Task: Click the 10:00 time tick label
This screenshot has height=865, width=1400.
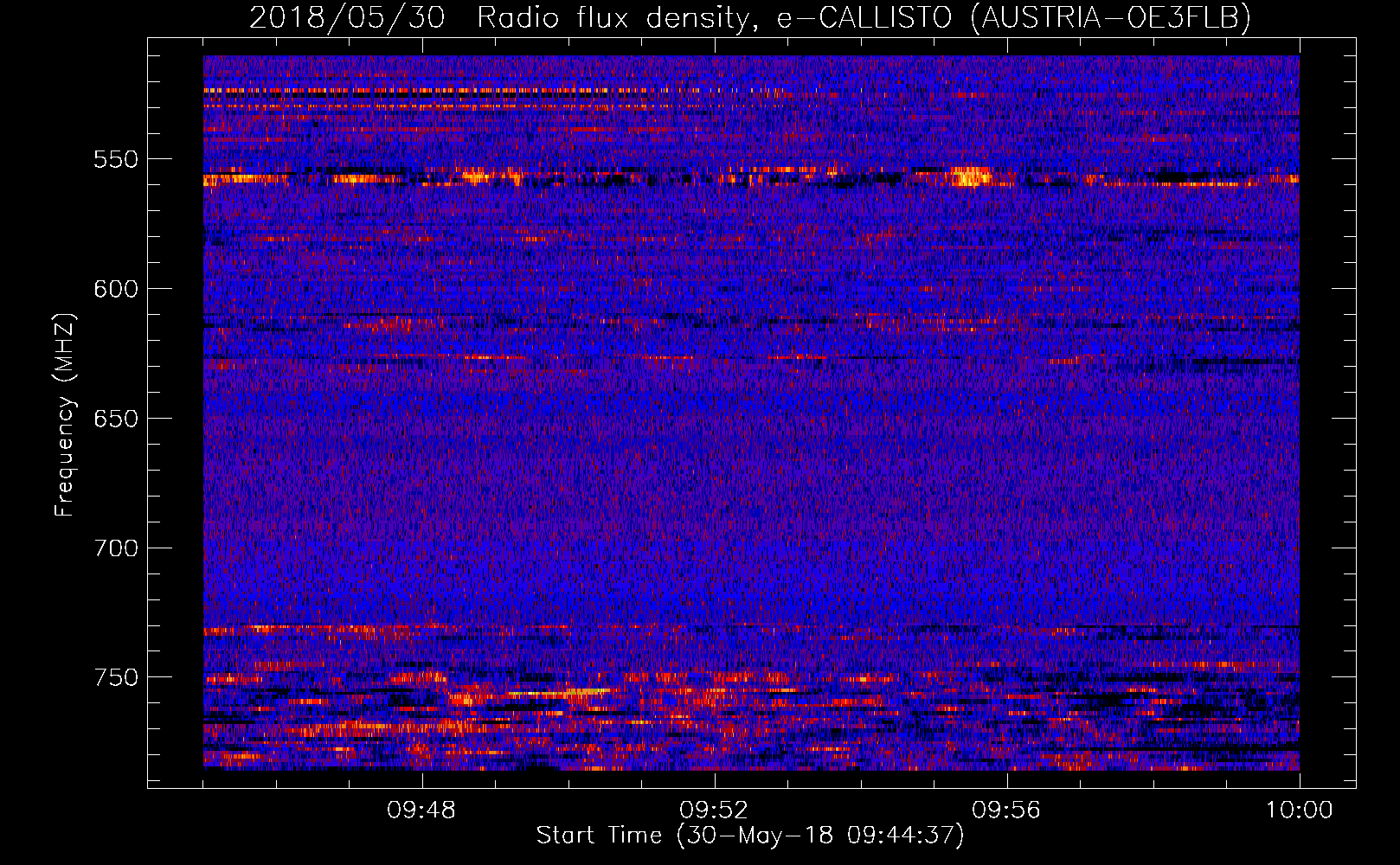Action: [x=1299, y=811]
